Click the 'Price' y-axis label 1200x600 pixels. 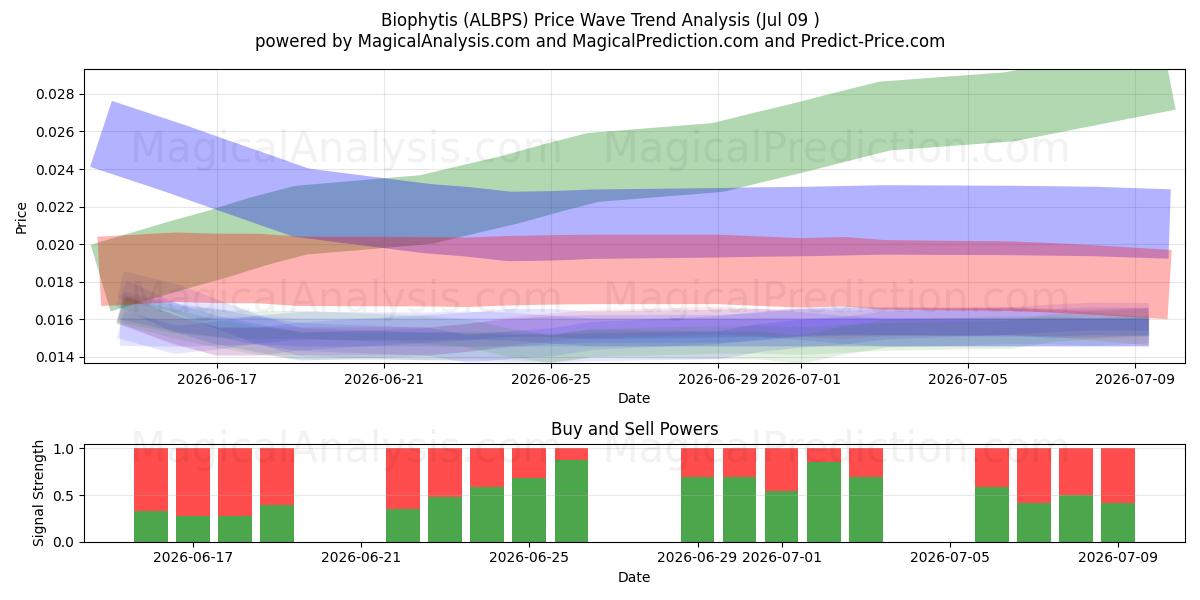(22, 217)
